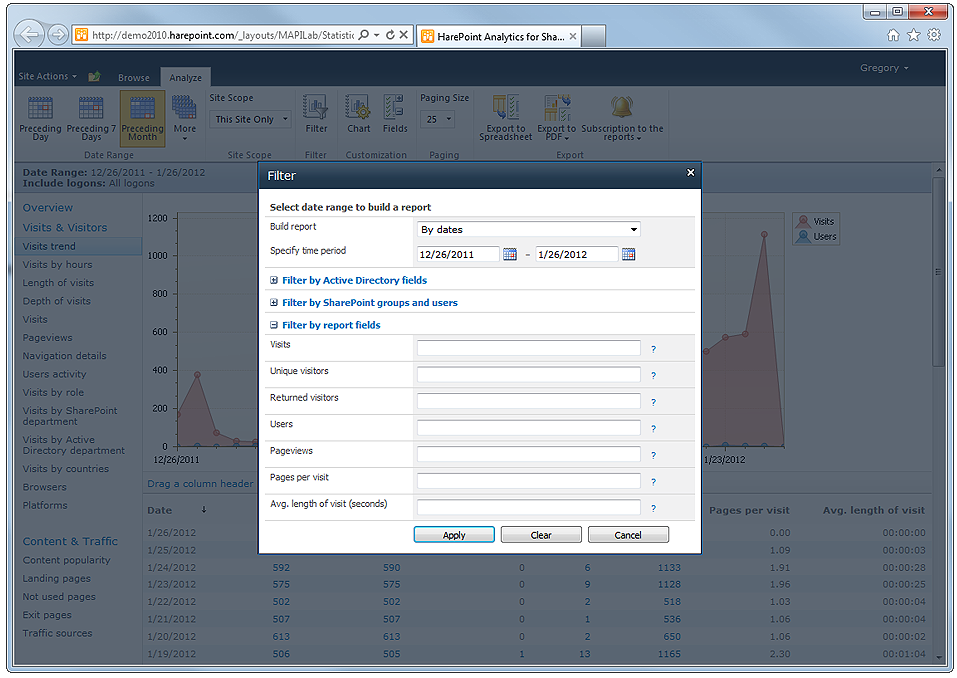The height and width of the screenshot is (678, 957).
Task: Click the start date text field
Action: pyautogui.click(x=458, y=255)
